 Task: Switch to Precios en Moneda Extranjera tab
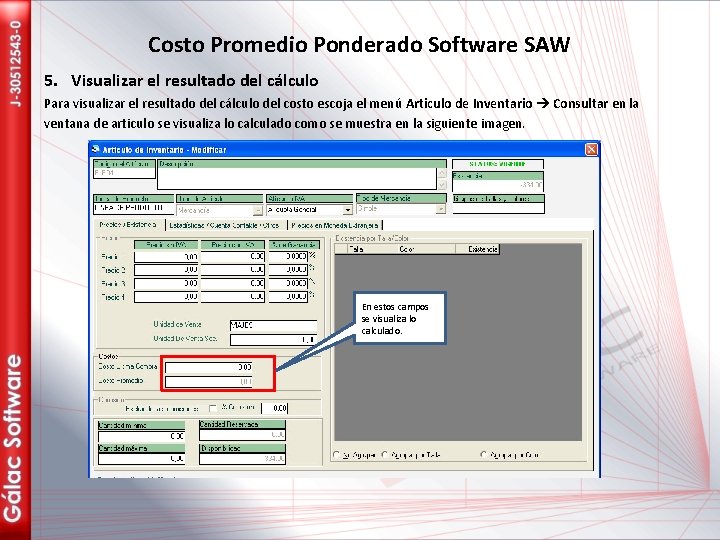click(335, 225)
